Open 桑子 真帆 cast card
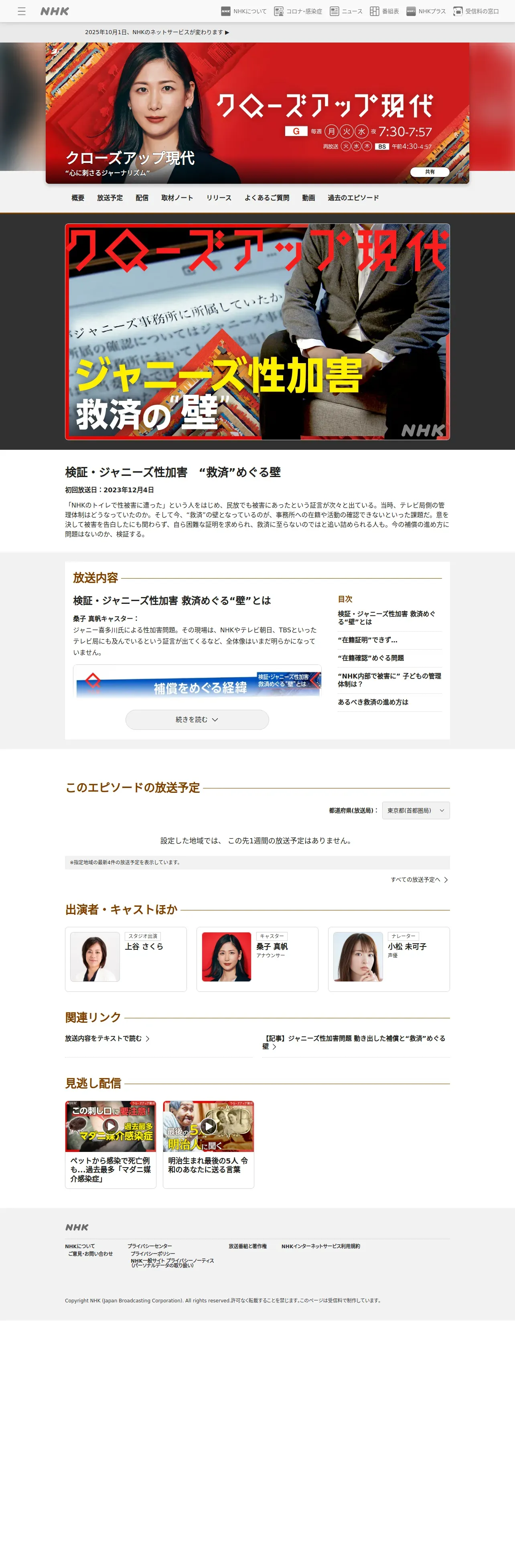515x1568 pixels. (257, 959)
